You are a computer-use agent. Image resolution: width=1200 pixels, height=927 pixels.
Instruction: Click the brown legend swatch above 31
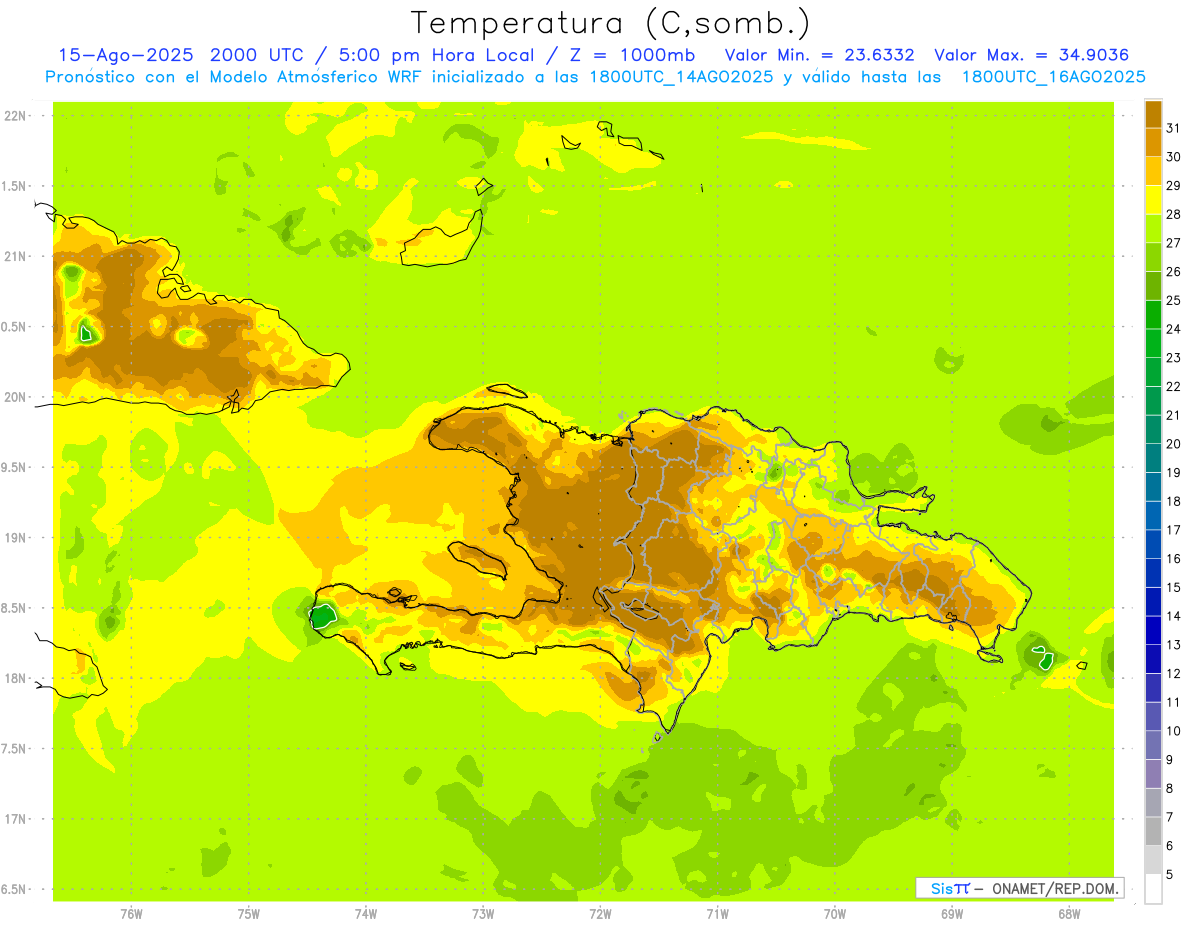1153,114
